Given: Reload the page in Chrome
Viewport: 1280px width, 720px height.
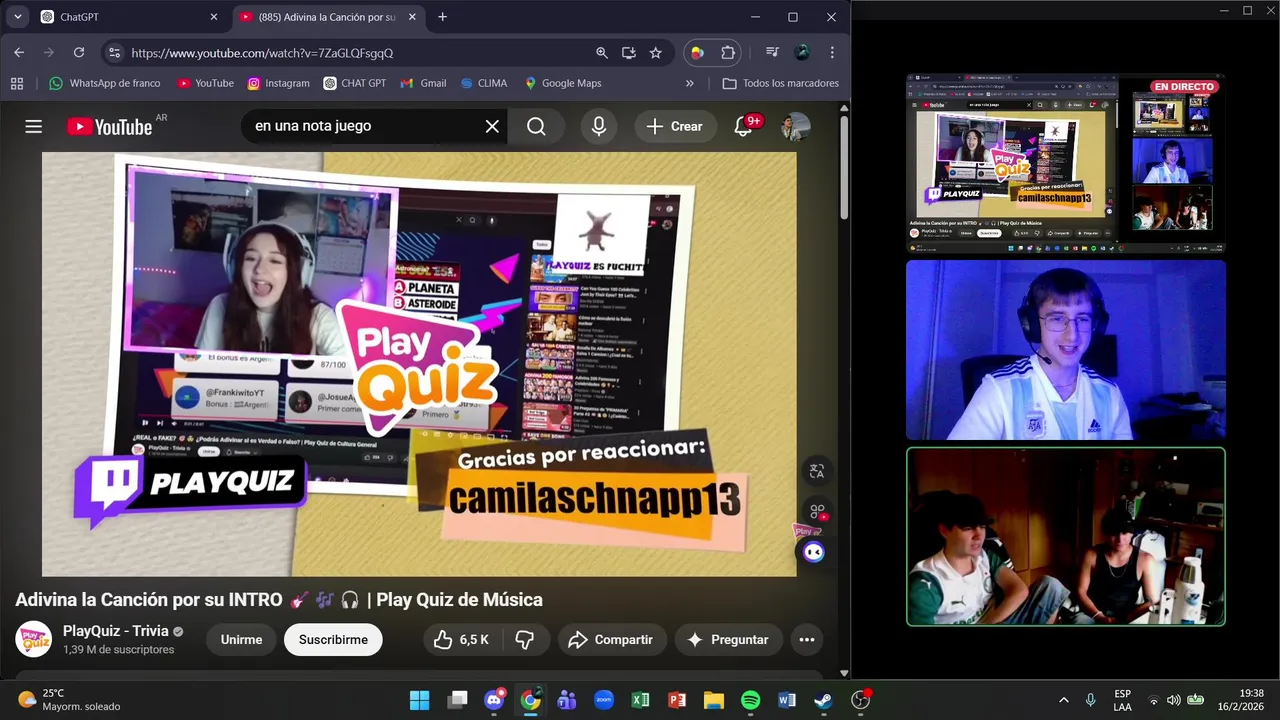Looking at the screenshot, I should (x=79, y=53).
